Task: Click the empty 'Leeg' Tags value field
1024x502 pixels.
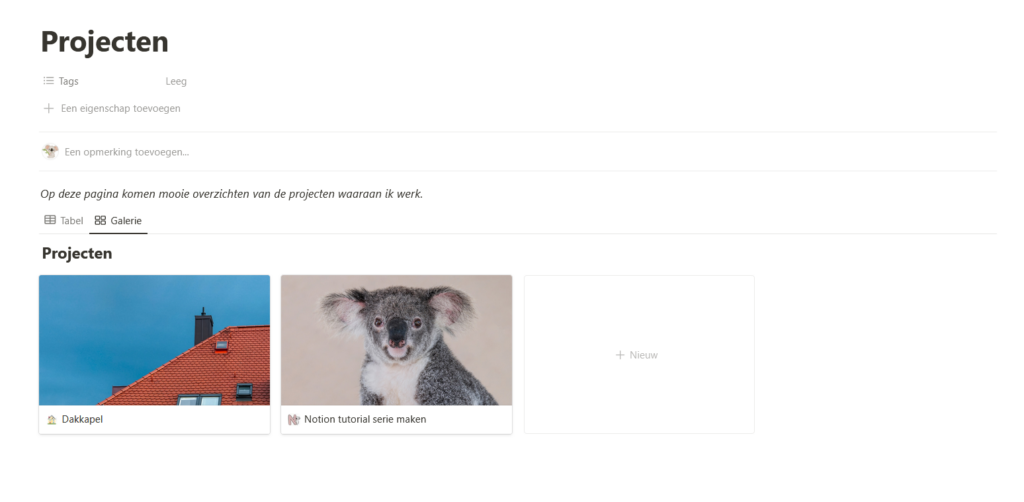Action: 176,82
